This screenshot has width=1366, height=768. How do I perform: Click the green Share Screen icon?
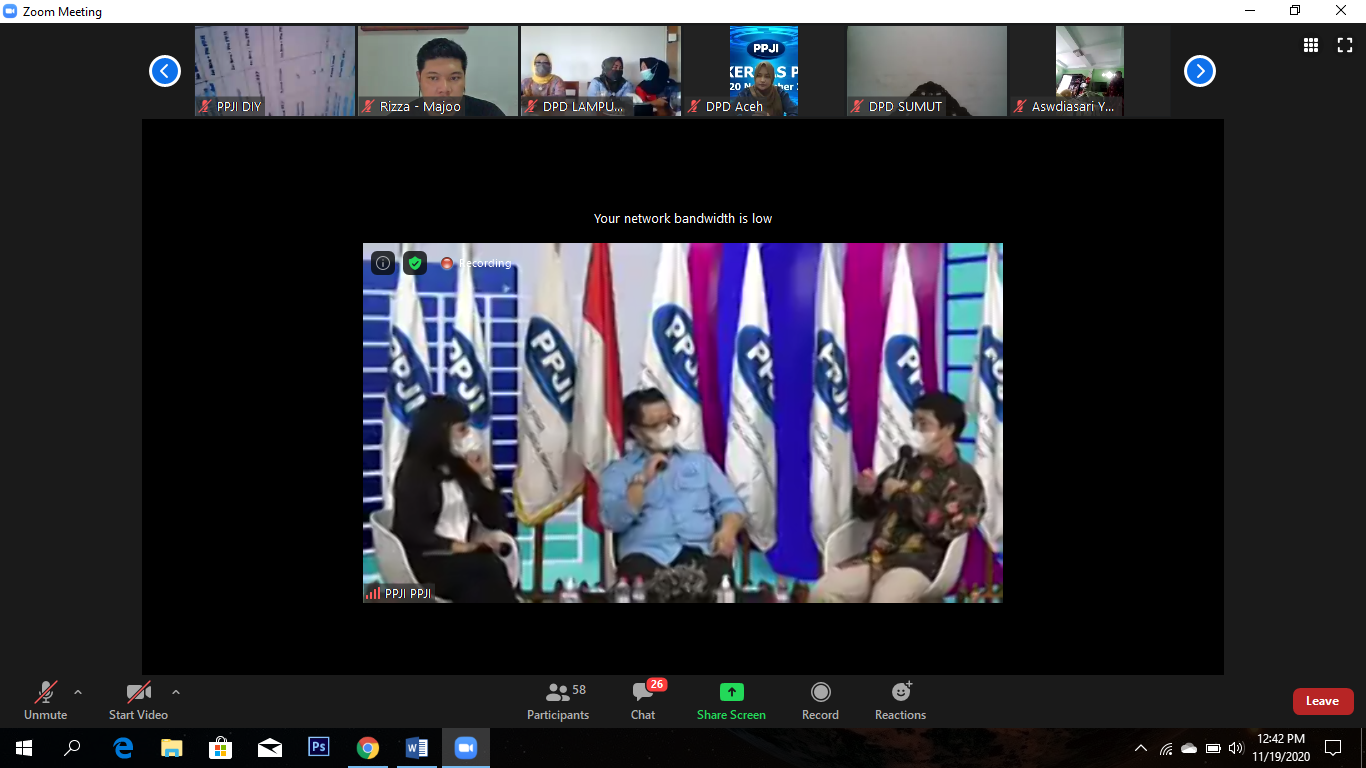pos(731,692)
